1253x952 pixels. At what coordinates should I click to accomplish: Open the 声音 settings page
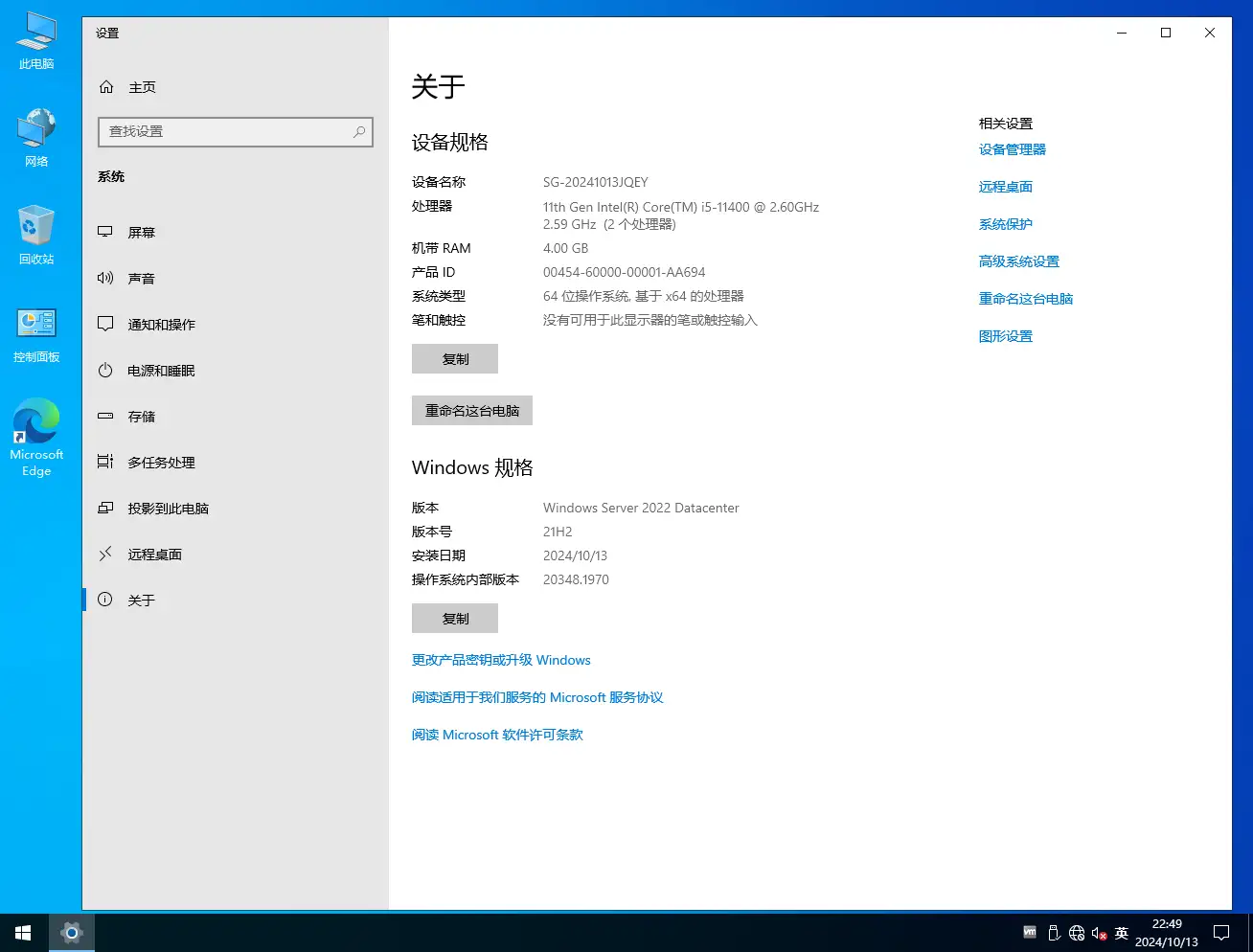point(235,279)
